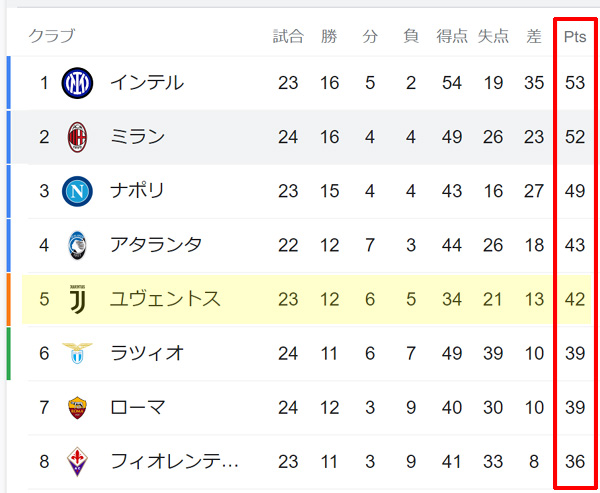Click the Inter club crest icon
Screen dimensions: 600x493
(x=76, y=83)
